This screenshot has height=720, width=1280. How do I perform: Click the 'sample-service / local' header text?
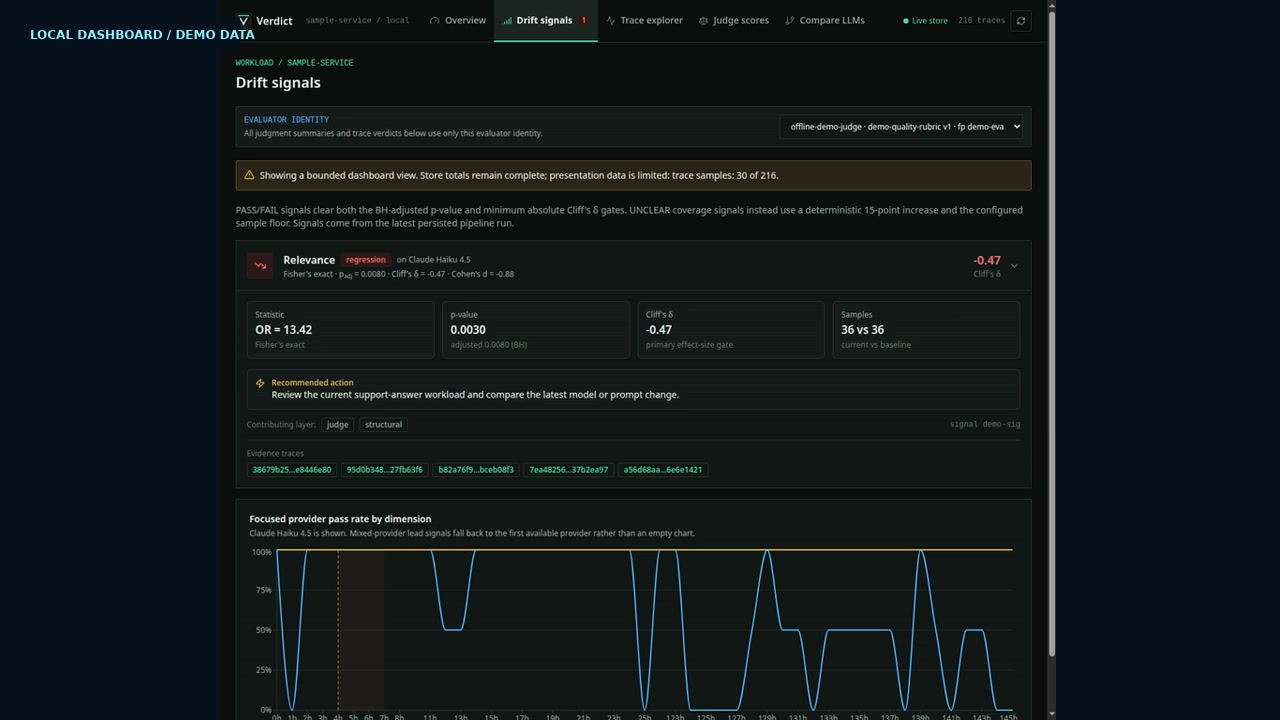[357, 20]
